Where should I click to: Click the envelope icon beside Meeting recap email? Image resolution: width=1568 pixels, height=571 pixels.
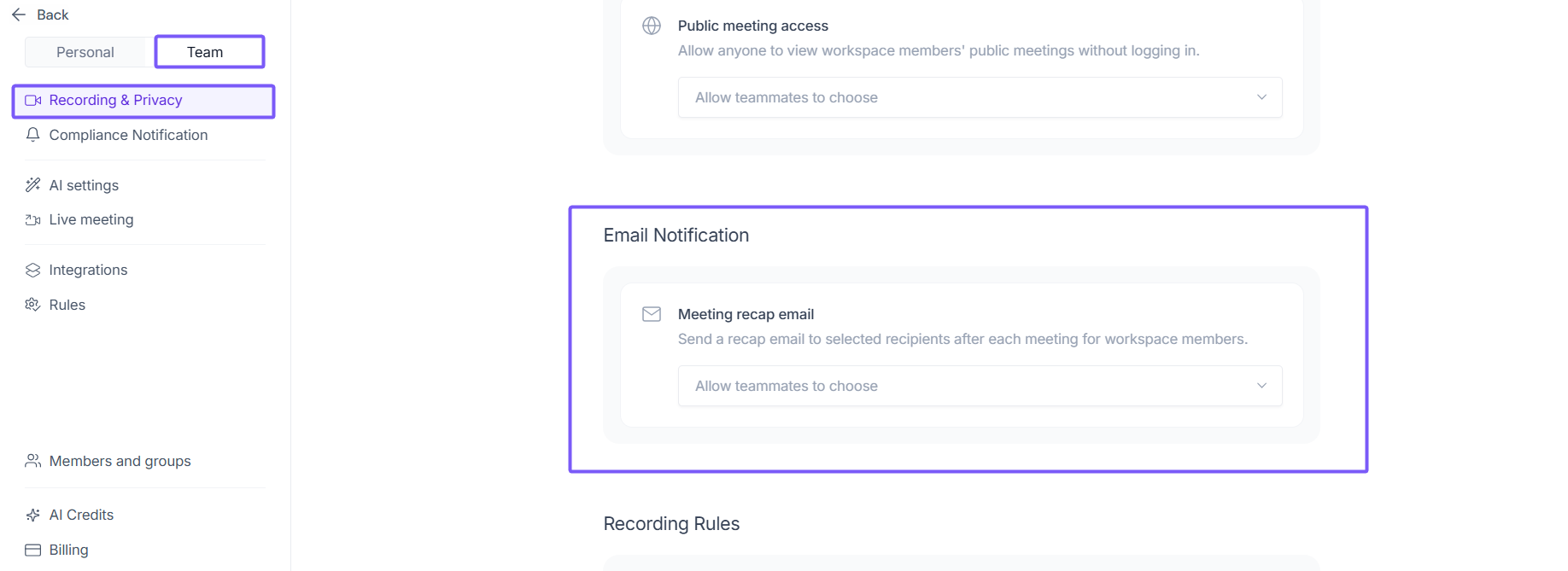click(x=652, y=314)
